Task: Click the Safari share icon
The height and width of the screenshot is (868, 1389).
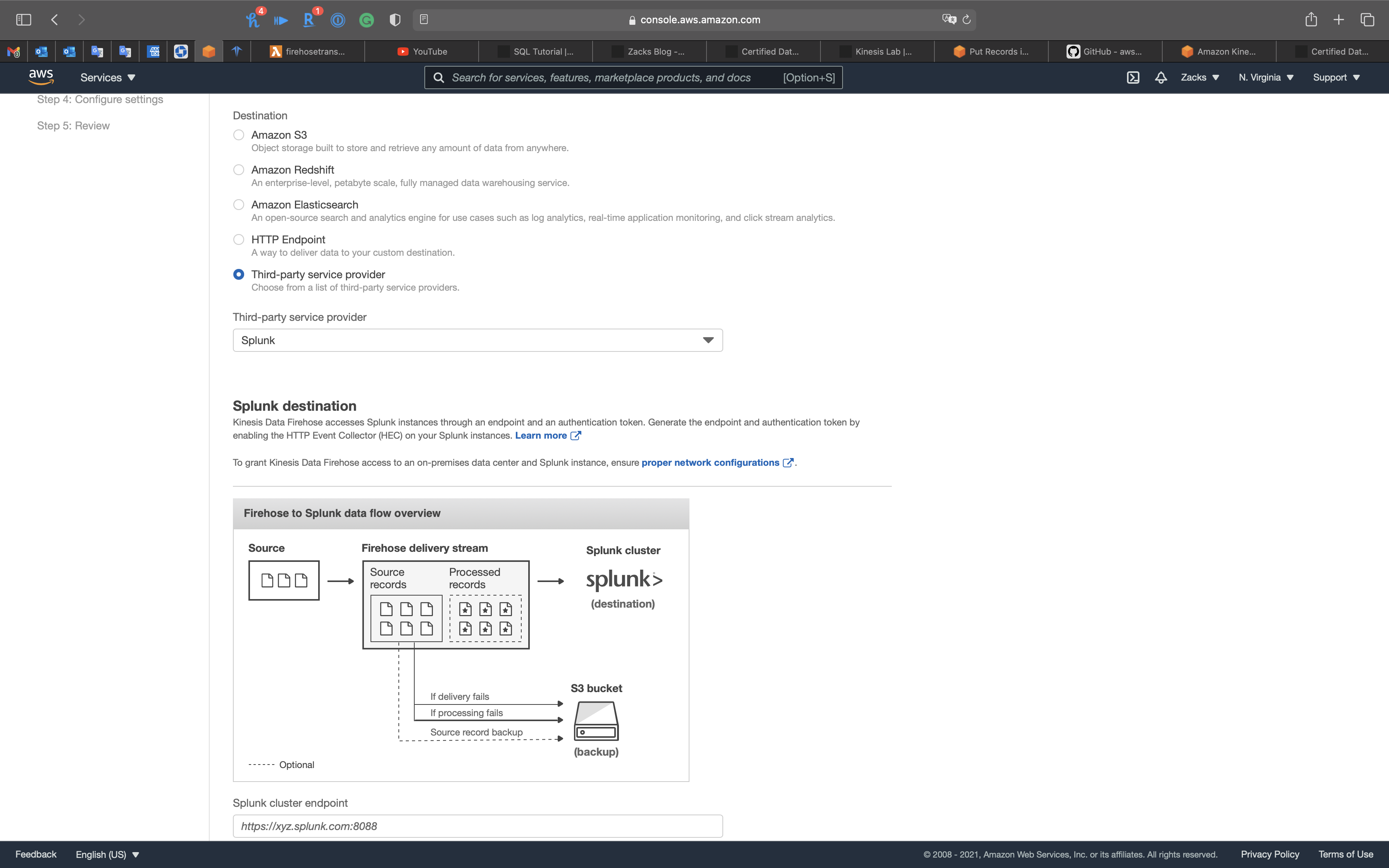Action: coord(1310,19)
